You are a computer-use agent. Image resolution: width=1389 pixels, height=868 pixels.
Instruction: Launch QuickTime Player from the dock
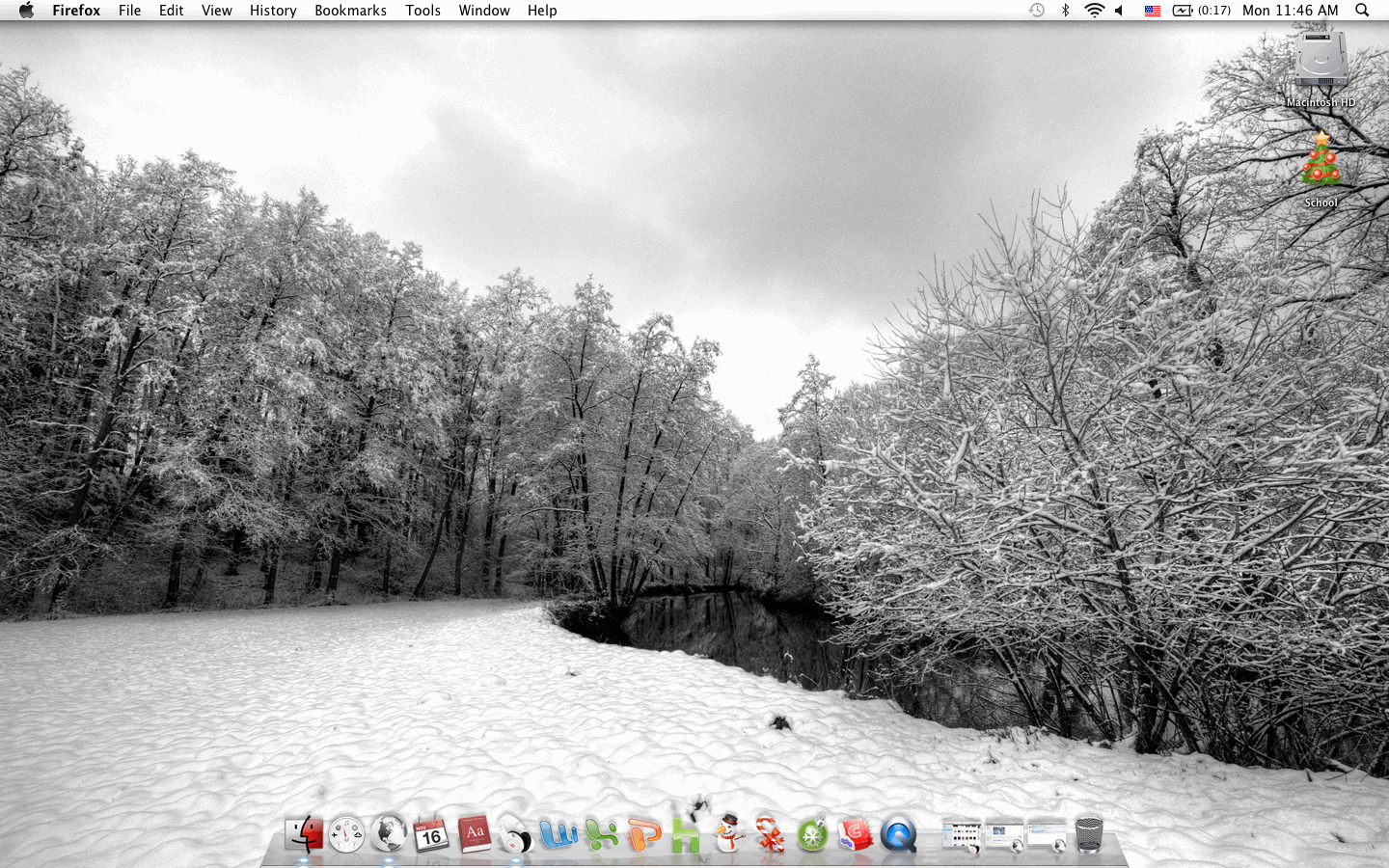pyautogui.click(x=898, y=835)
